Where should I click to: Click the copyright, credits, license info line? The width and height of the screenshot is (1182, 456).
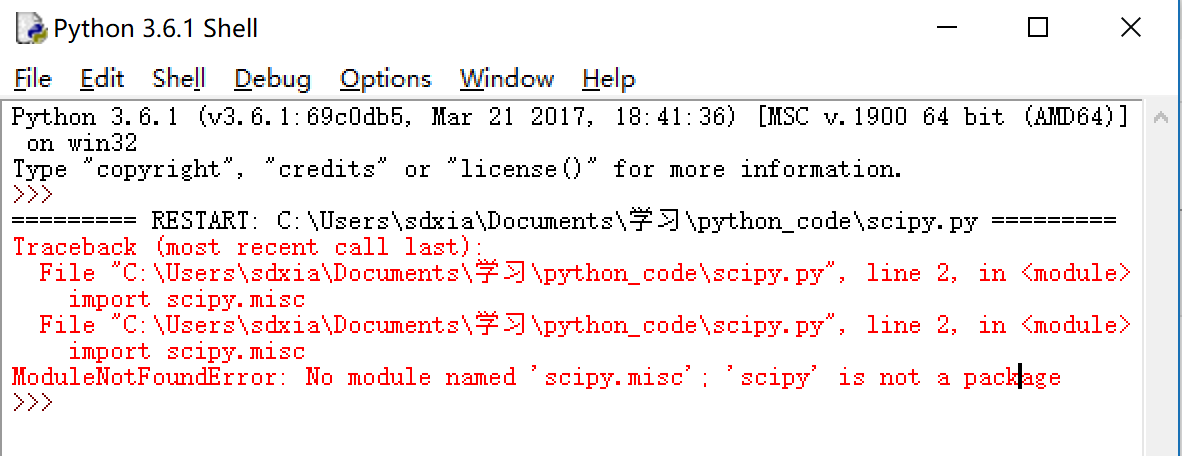(457, 169)
